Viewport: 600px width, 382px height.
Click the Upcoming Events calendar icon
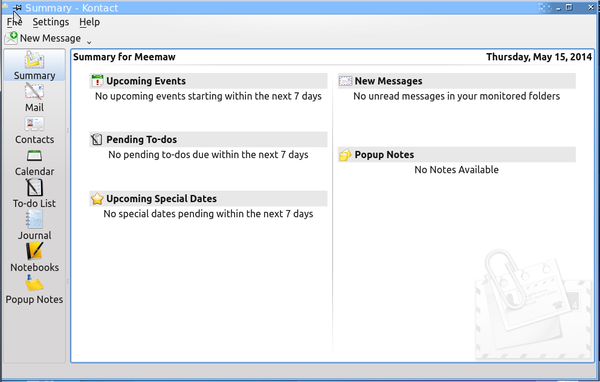coord(97,81)
